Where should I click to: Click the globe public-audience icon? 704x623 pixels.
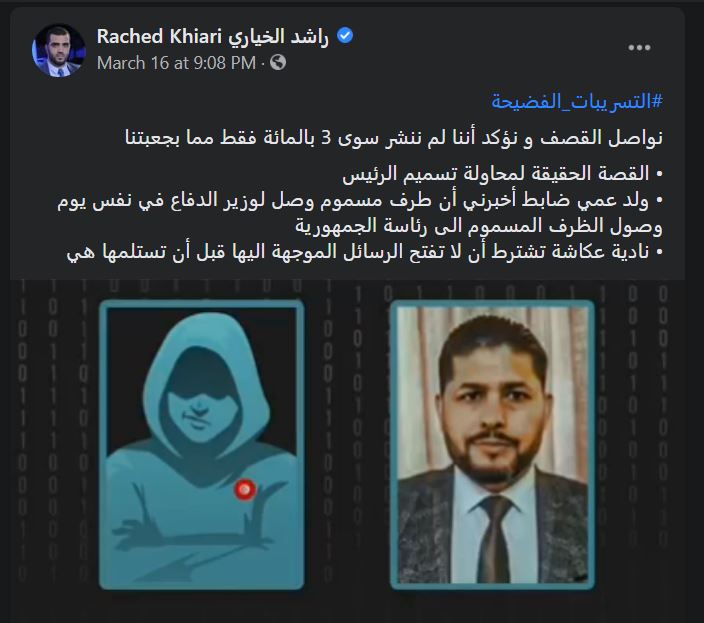278,62
